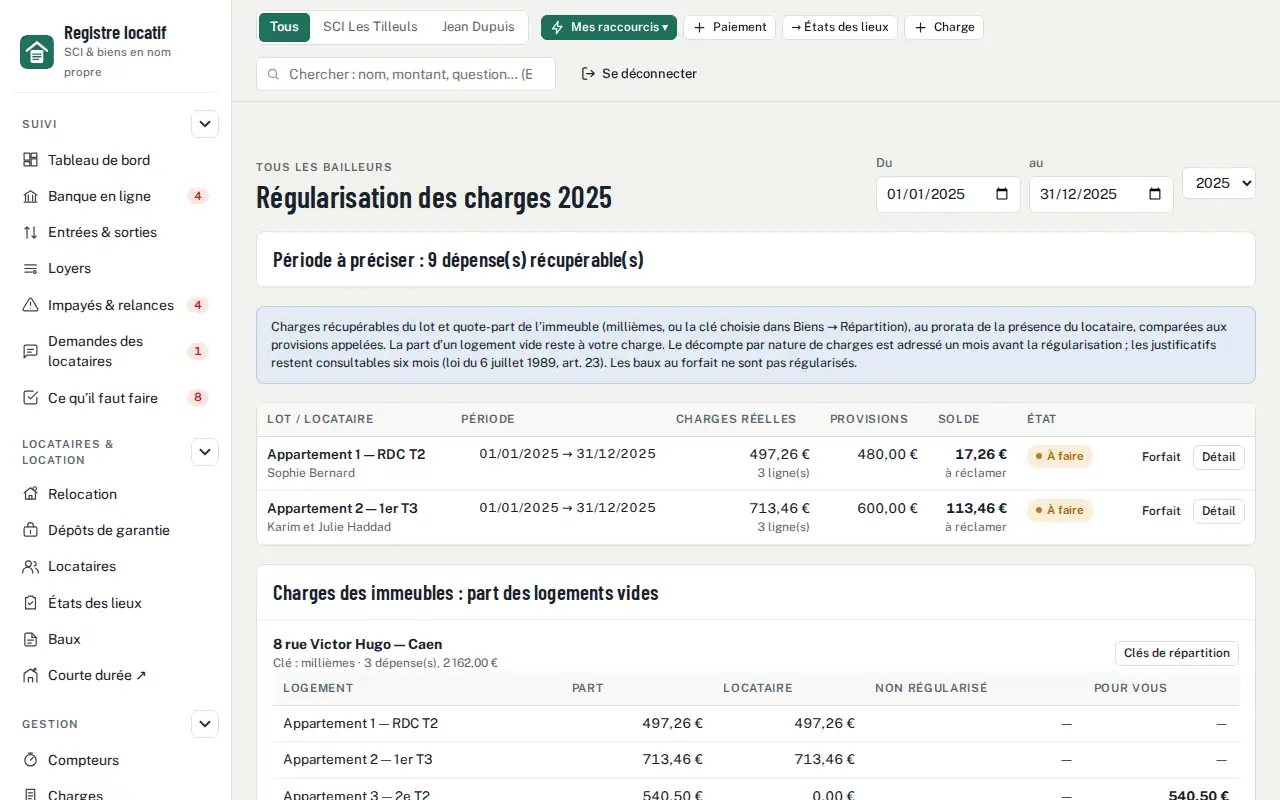Click the À faire badge for Appartement 1
The height and width of the screenshot is (800, 1280).
click(x=1060, y=456)
